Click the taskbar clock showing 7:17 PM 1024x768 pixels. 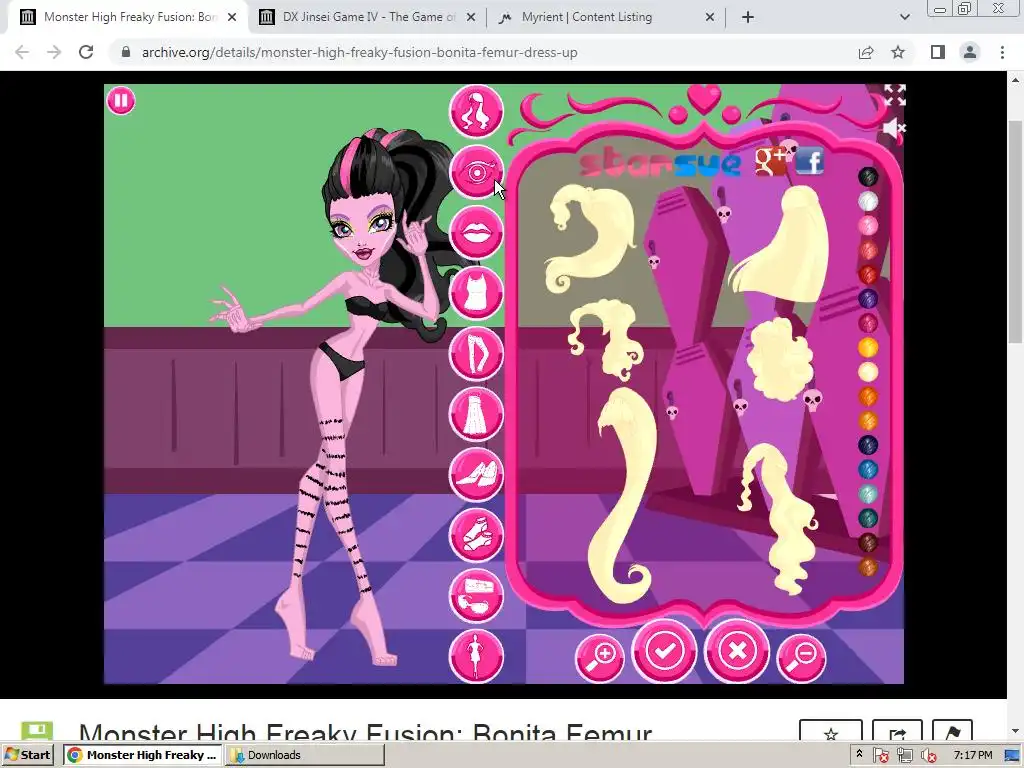(x=972, y=755)
